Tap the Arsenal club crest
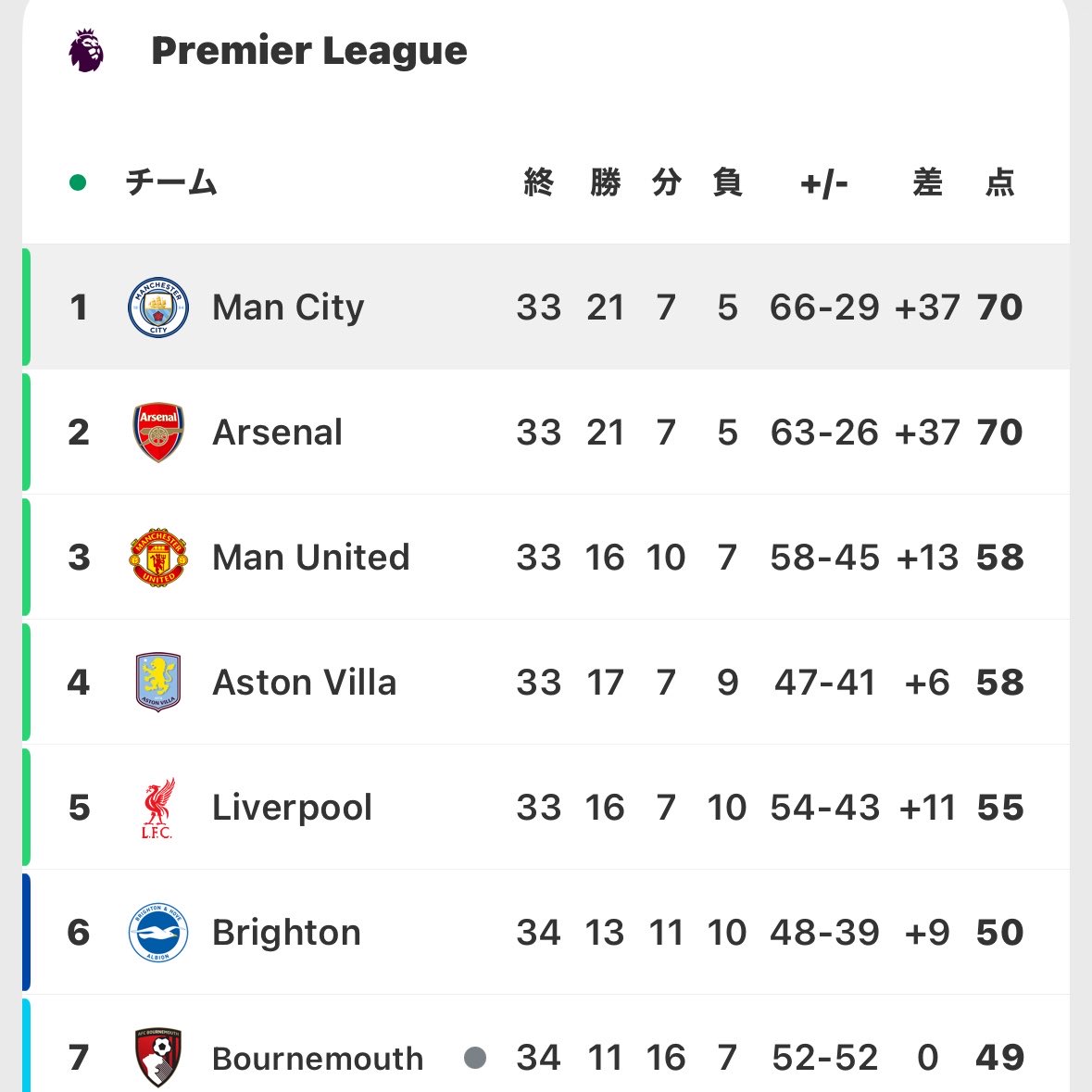This screenshot has height=1092, width=1092. 158,432
